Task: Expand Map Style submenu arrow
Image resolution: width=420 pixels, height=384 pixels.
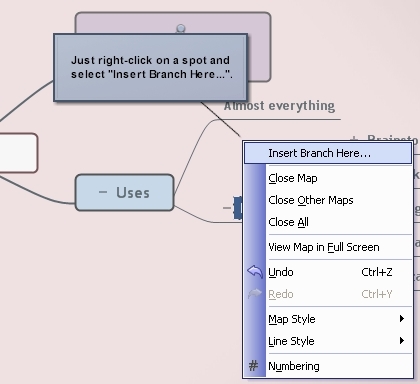Action: tap(402, 319)
